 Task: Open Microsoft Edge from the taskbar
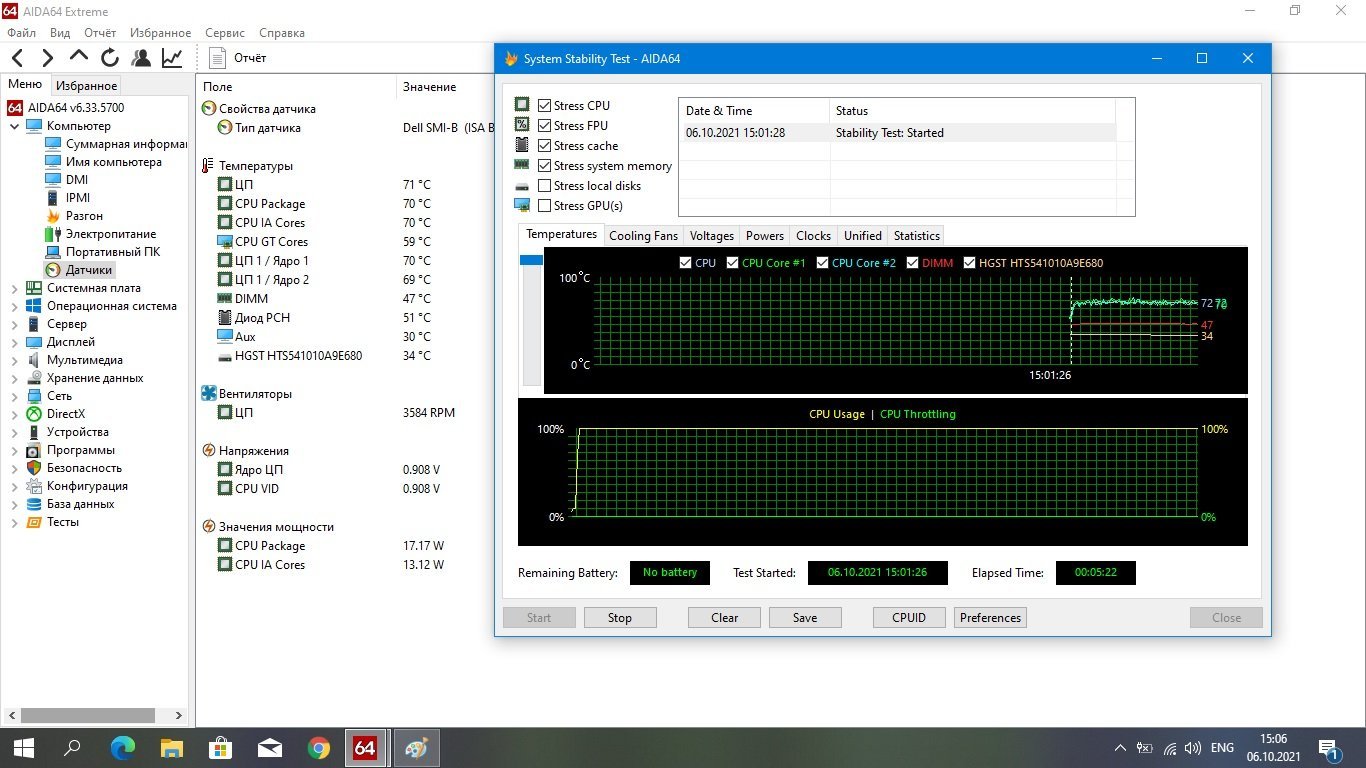click(122, 748)
